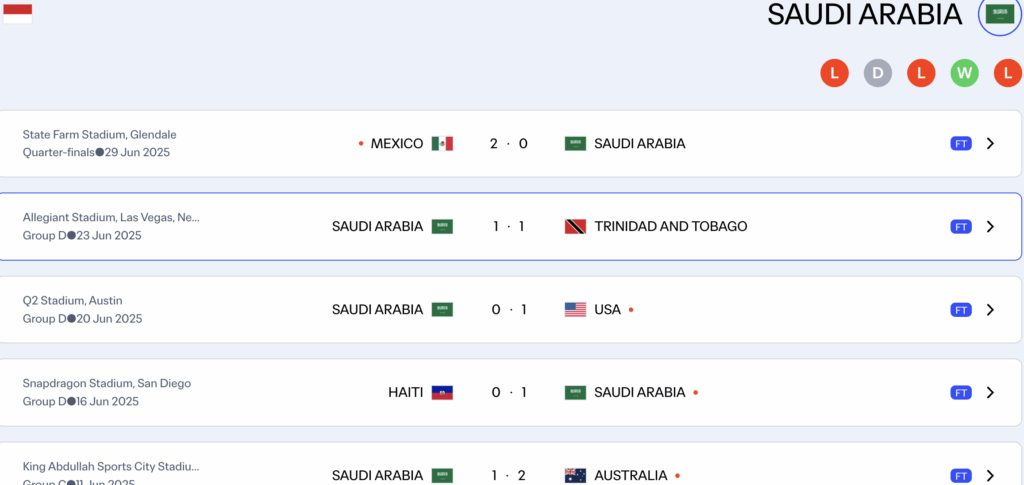Open the TRINIDAD AND TOBAGO team link
This screenshot has width=1024, height=485.
(670, 227)
